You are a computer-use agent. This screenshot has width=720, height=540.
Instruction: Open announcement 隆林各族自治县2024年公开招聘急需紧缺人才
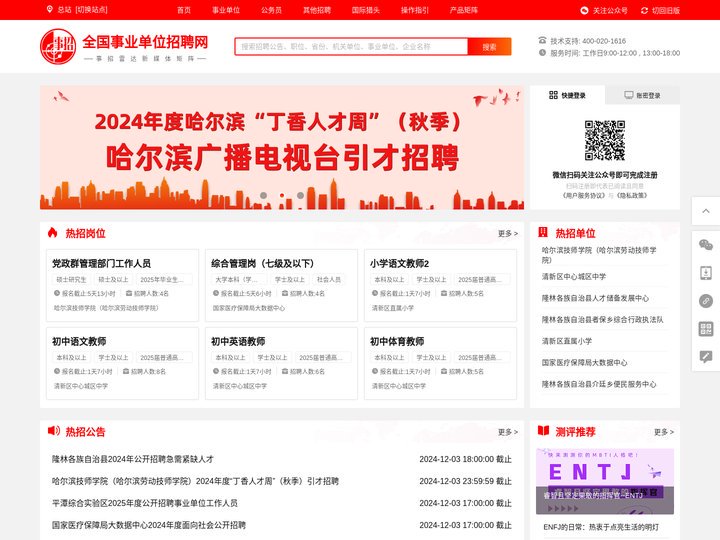pyautogui.click(x=133, y=459)
